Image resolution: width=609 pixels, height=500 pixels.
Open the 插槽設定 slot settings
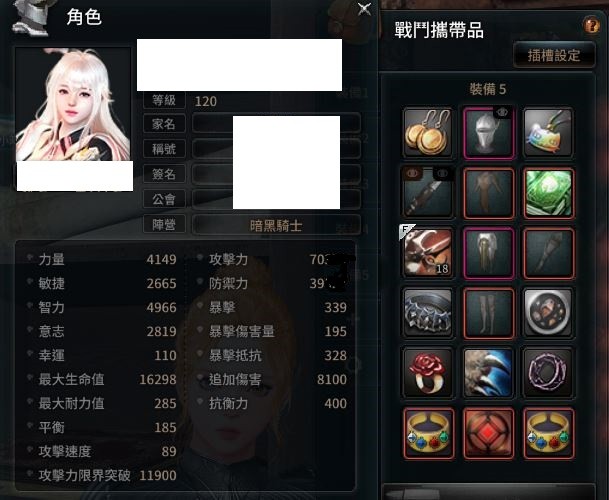click(554, 56)
